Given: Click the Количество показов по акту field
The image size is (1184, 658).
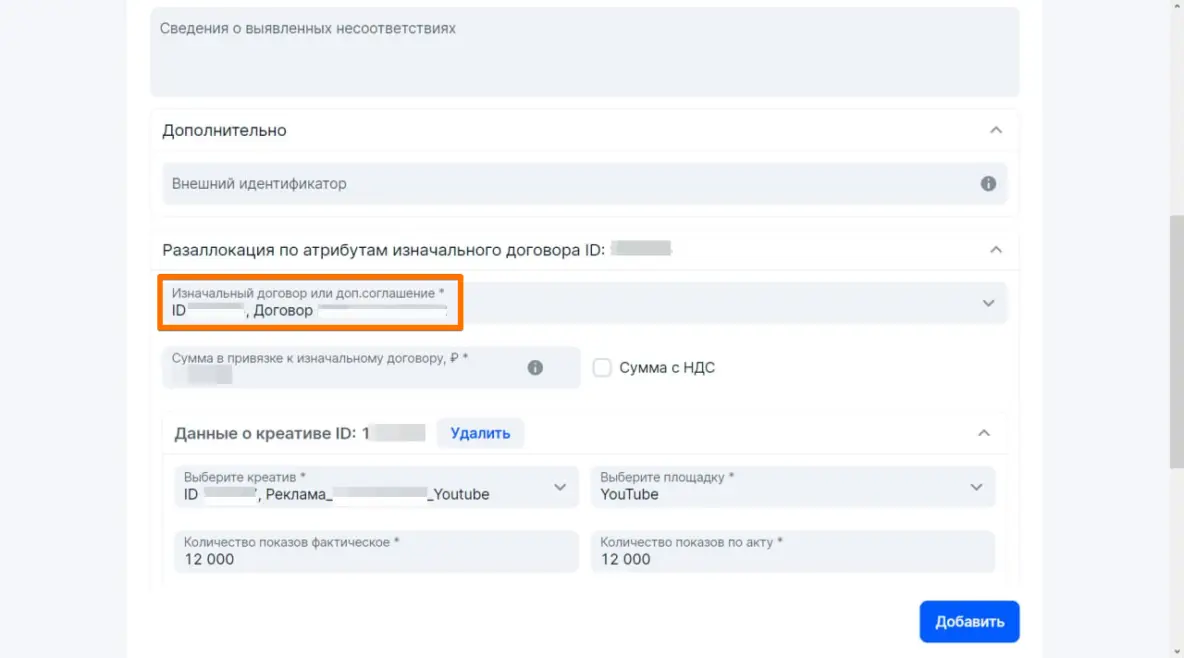Looking at the screenshot, I should point(792,552).
